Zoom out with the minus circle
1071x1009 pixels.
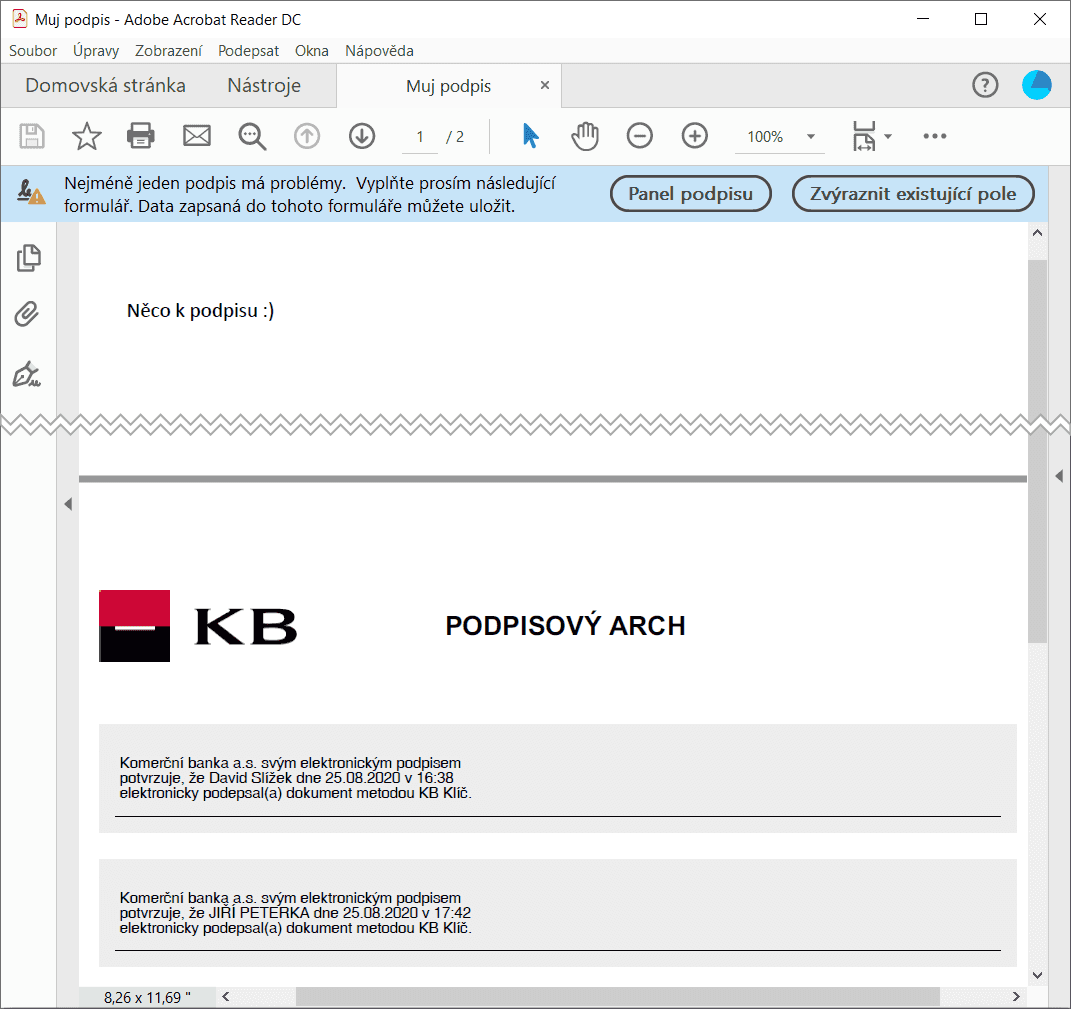(x=639, y=136)
